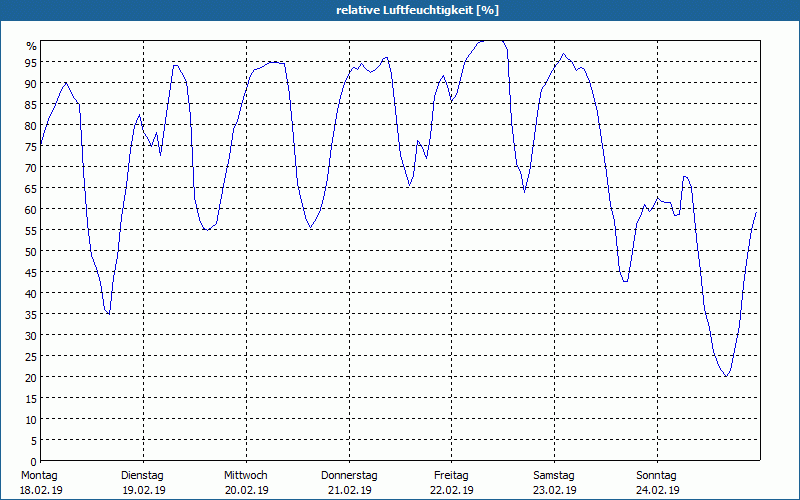The height and width of the screenshot is (500, 800).
Task: Click the Friday humidity peak at 100%
Action: click(x=491, y=41)
